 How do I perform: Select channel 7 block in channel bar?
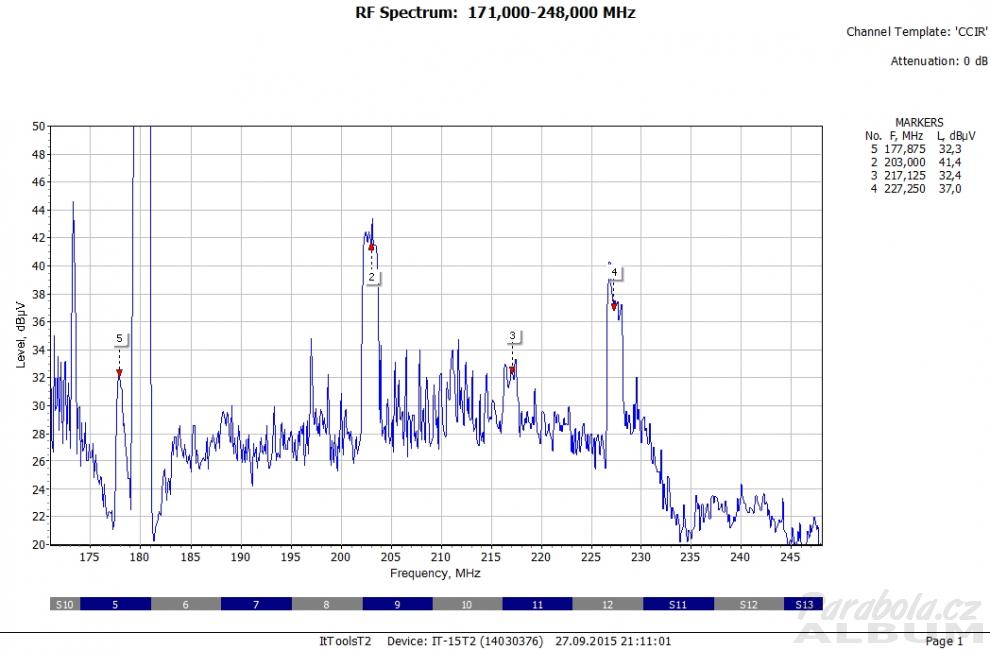click(256, 605)
